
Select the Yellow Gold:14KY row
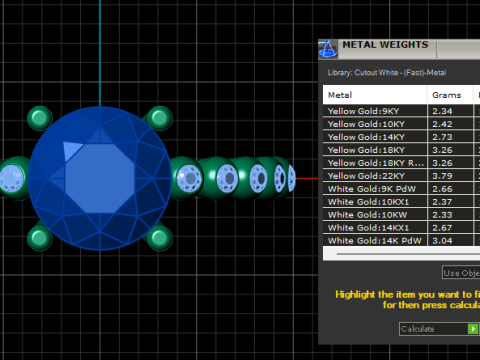point(401,137)
